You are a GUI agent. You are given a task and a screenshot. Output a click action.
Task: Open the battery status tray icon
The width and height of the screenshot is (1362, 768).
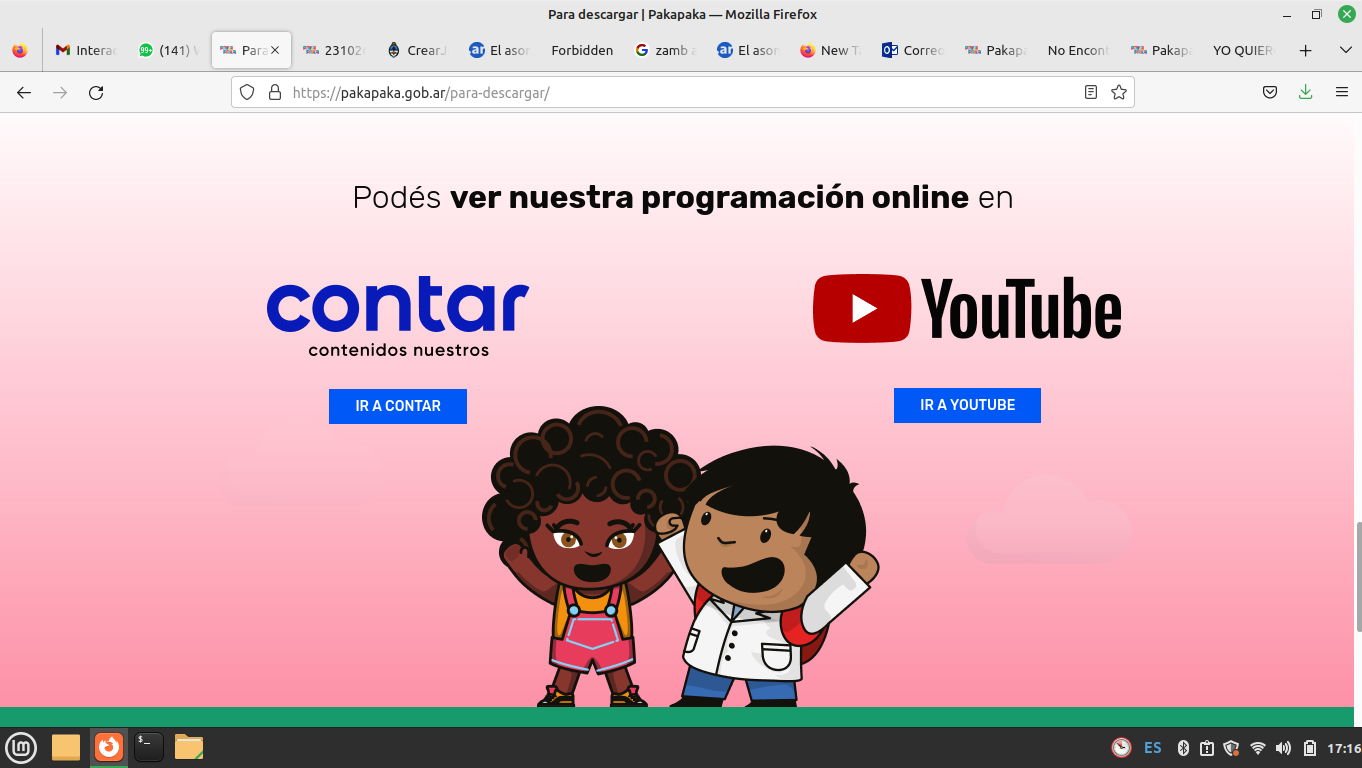(x=1309, y=748)
